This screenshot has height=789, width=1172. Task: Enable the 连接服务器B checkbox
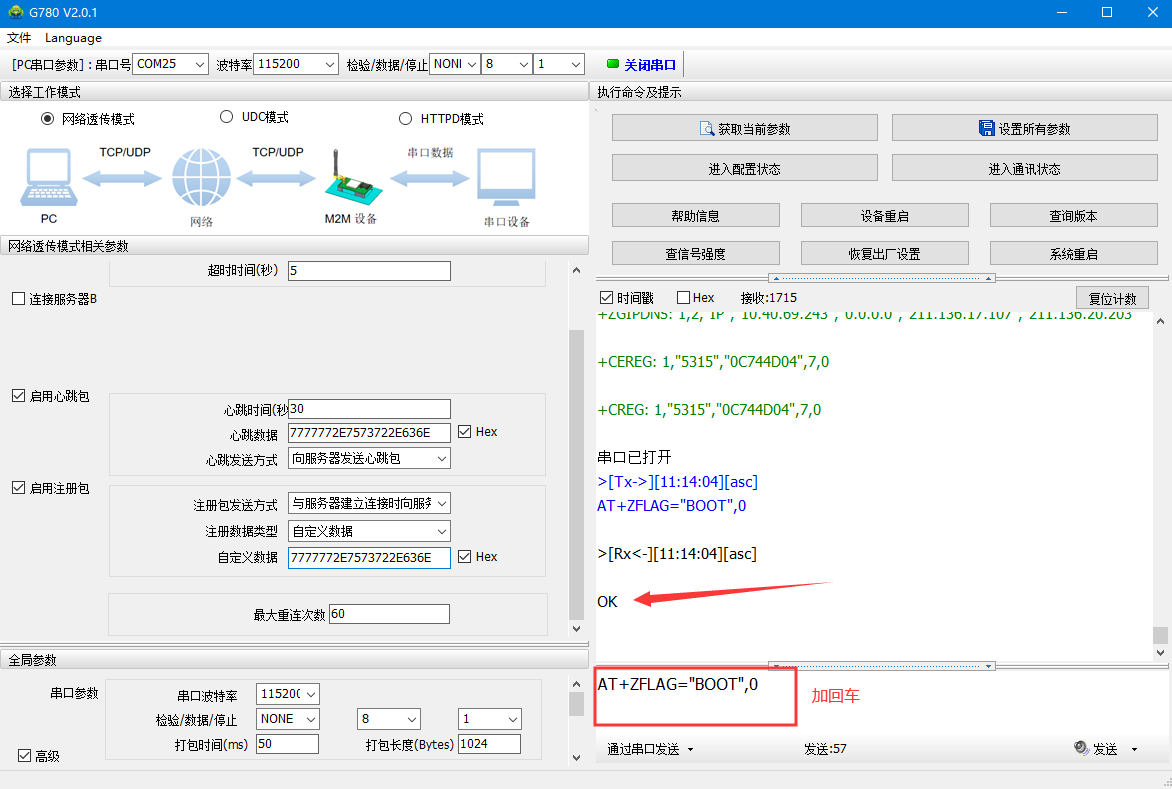18,299
